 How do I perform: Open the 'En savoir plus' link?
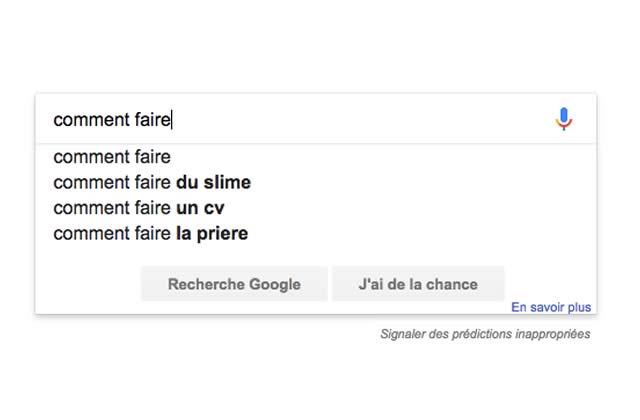551,308
